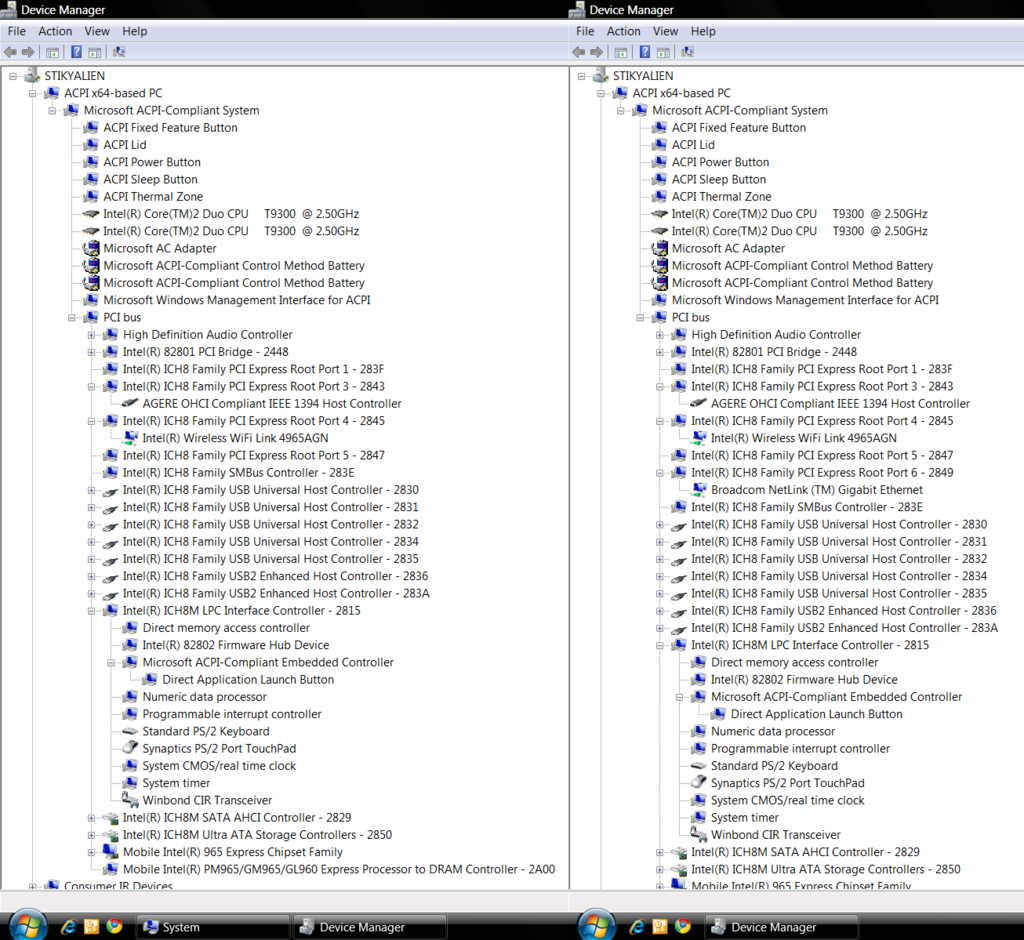Click the Help icon in left window toolbar
Image resolution: width=1024 pixels, height=940 pixels.
(76, 52)
